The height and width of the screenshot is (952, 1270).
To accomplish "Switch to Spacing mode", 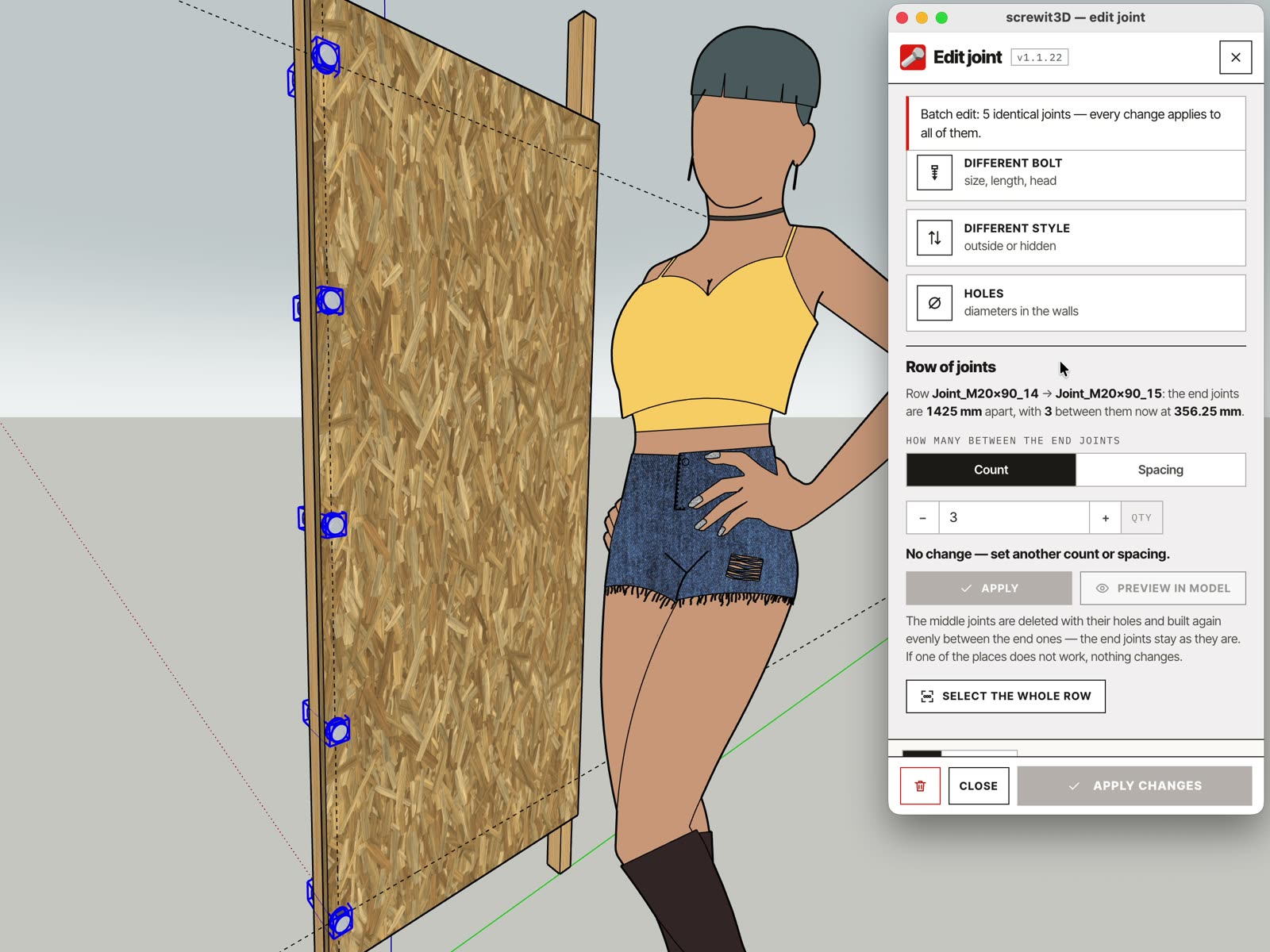I will pyautogui.click(x=1160, y=470).
